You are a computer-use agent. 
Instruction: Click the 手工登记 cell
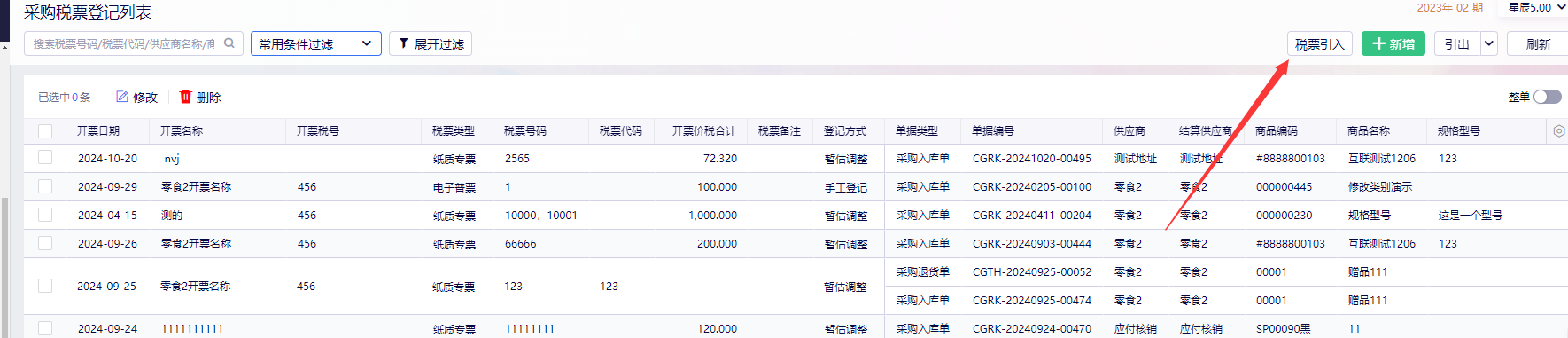(846, 187)
